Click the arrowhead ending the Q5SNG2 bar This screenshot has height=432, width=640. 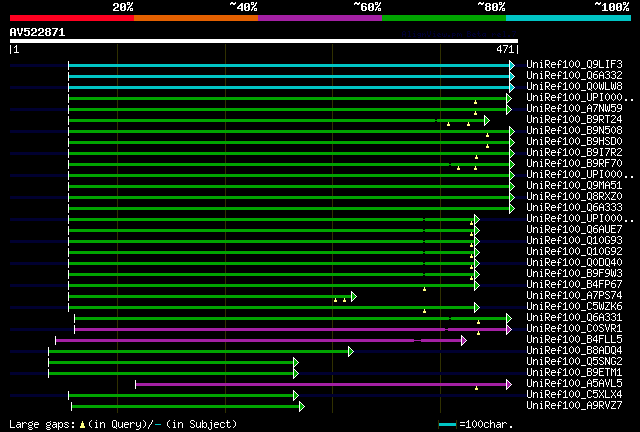tap(296, 363)
